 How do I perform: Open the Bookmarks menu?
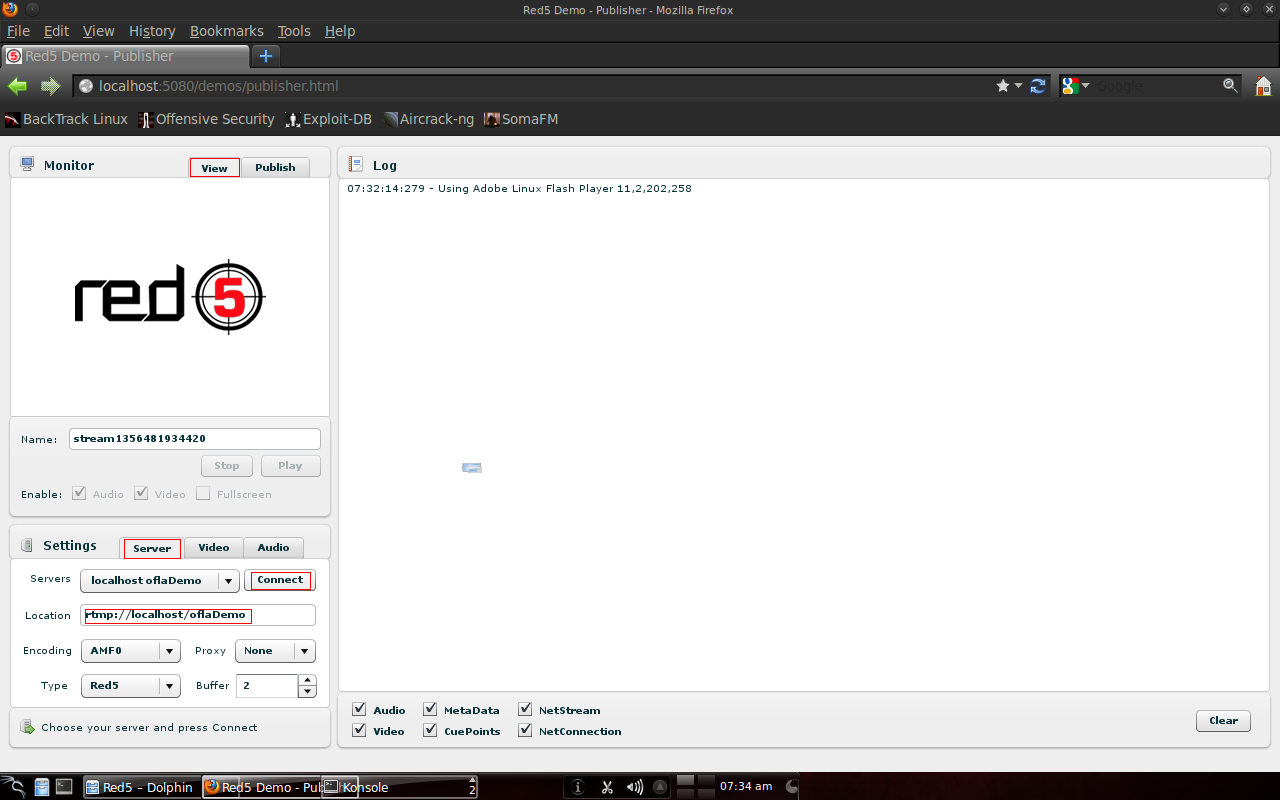[226, 31]
